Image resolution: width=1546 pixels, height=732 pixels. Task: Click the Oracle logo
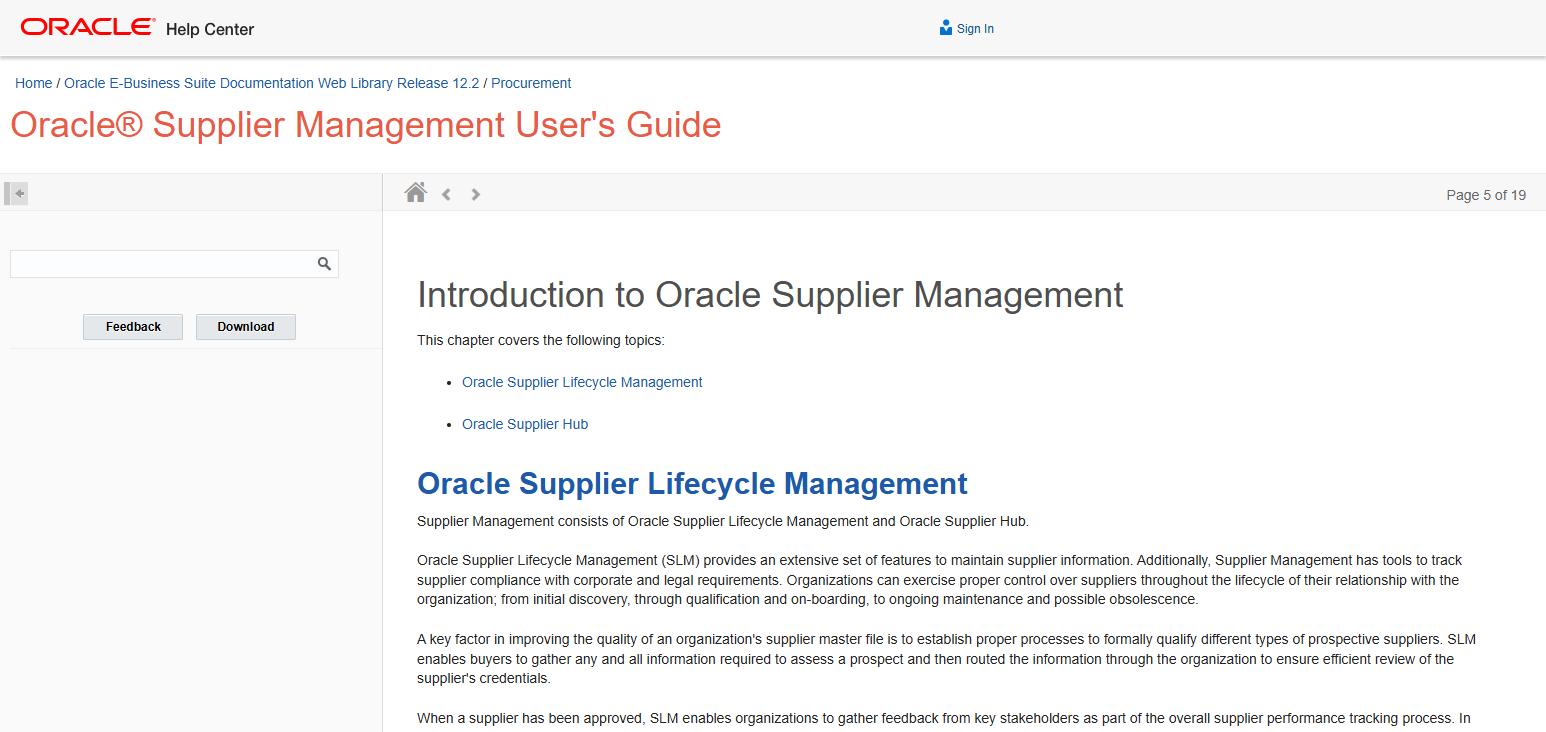(x=88, y=27)
